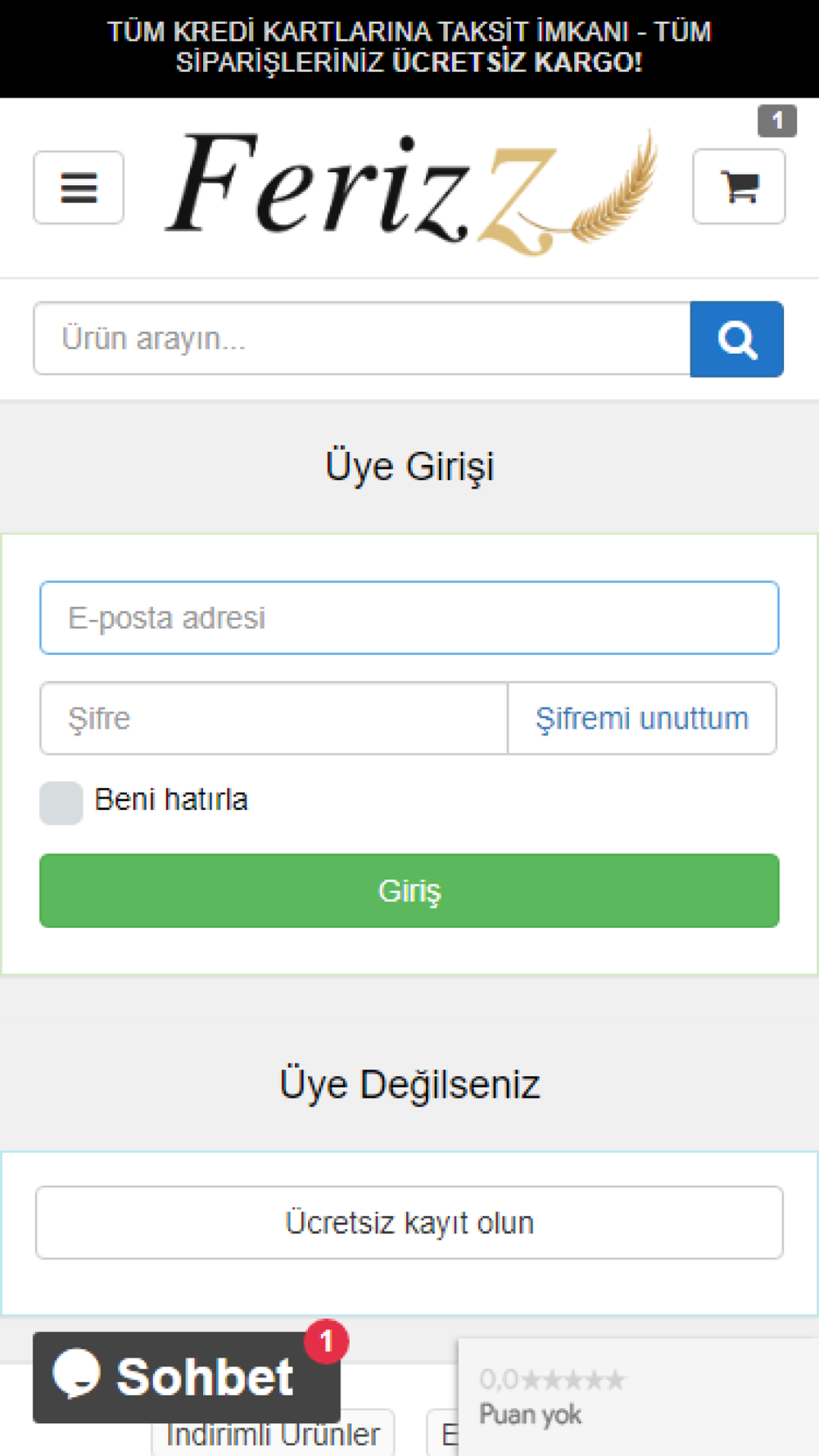
Task: Click the cart item count badge
Action: tap(777, 121)
